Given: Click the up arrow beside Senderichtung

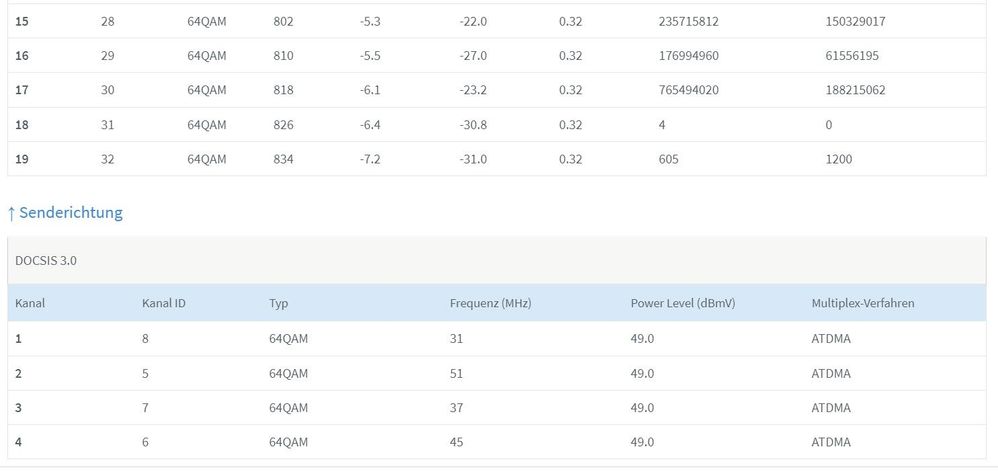Looking at the screenshot, I should coord(11,213).
